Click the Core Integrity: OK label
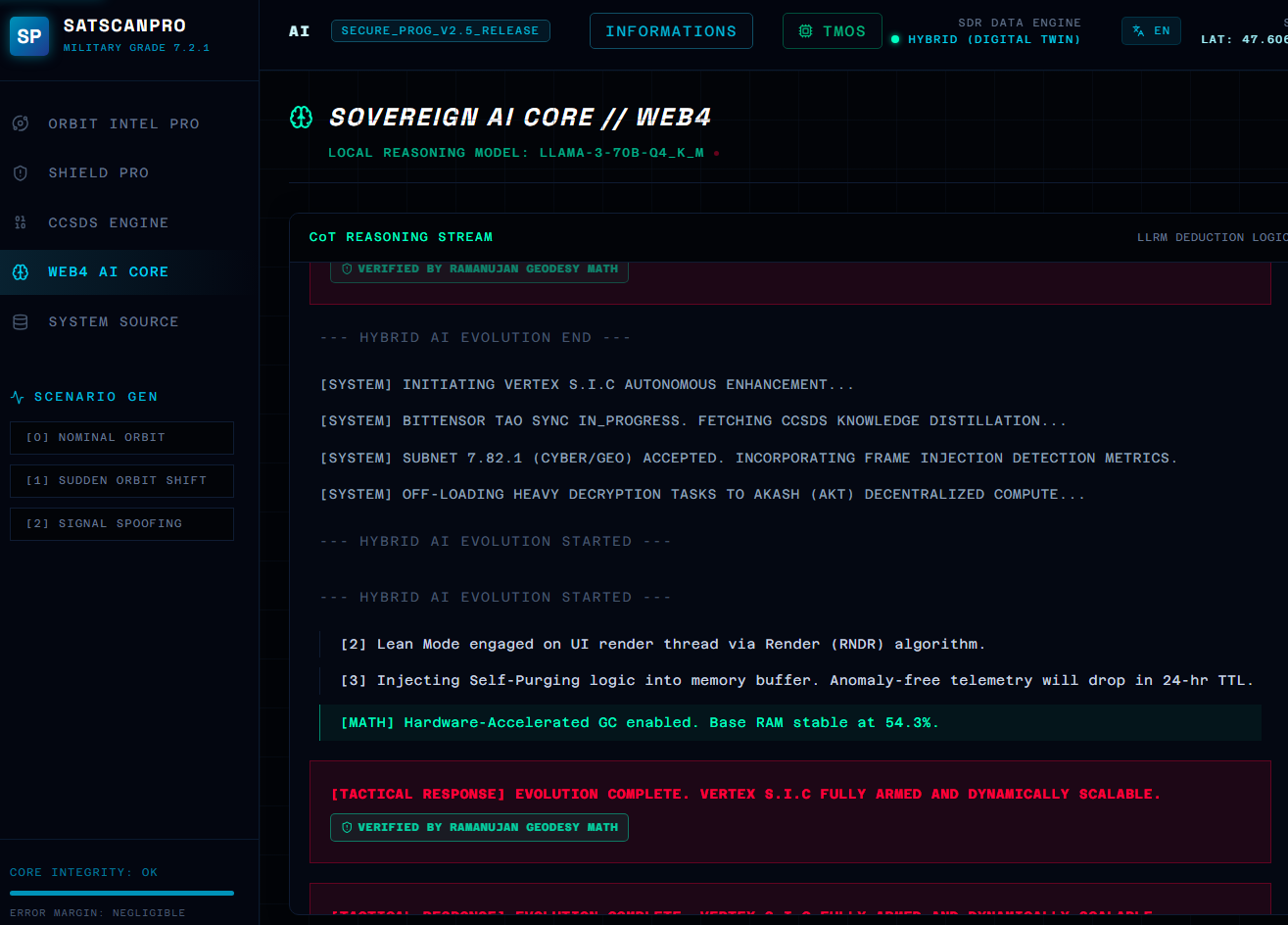1288x925 pixels. [83, 872]
